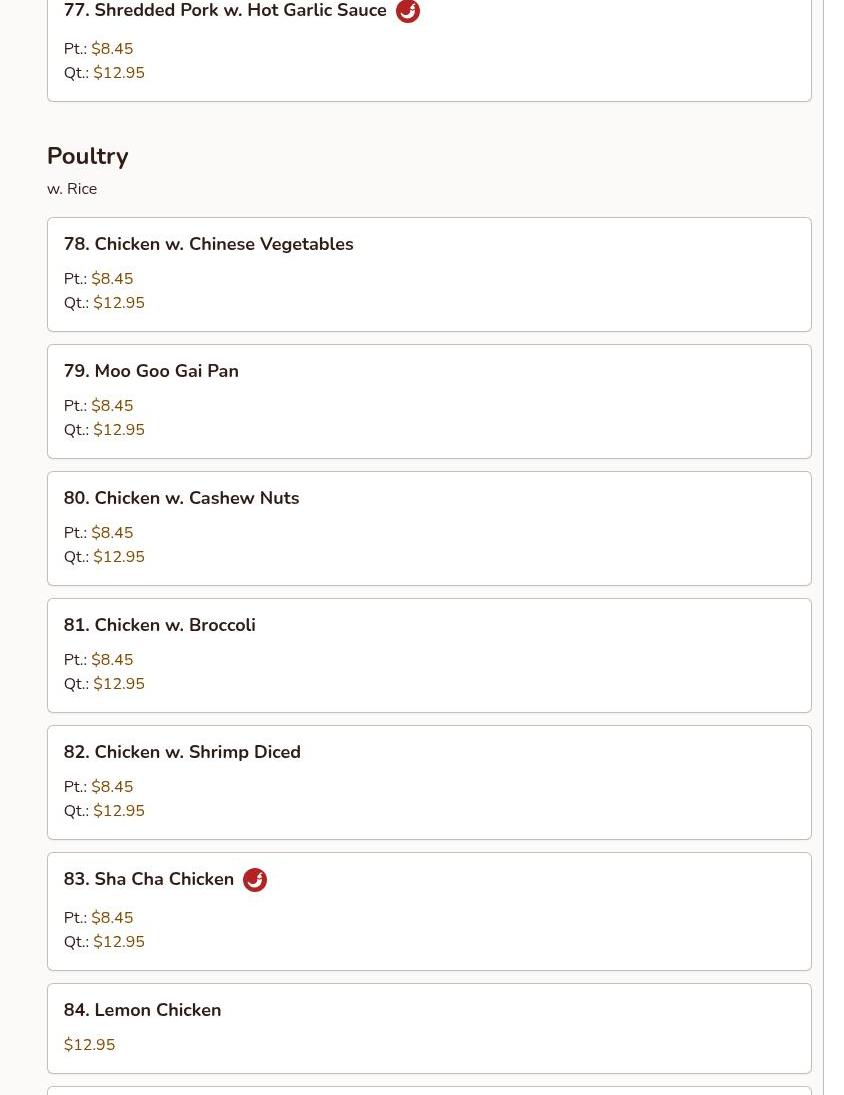Click pint price for Sha Cha Chicken

112,918
